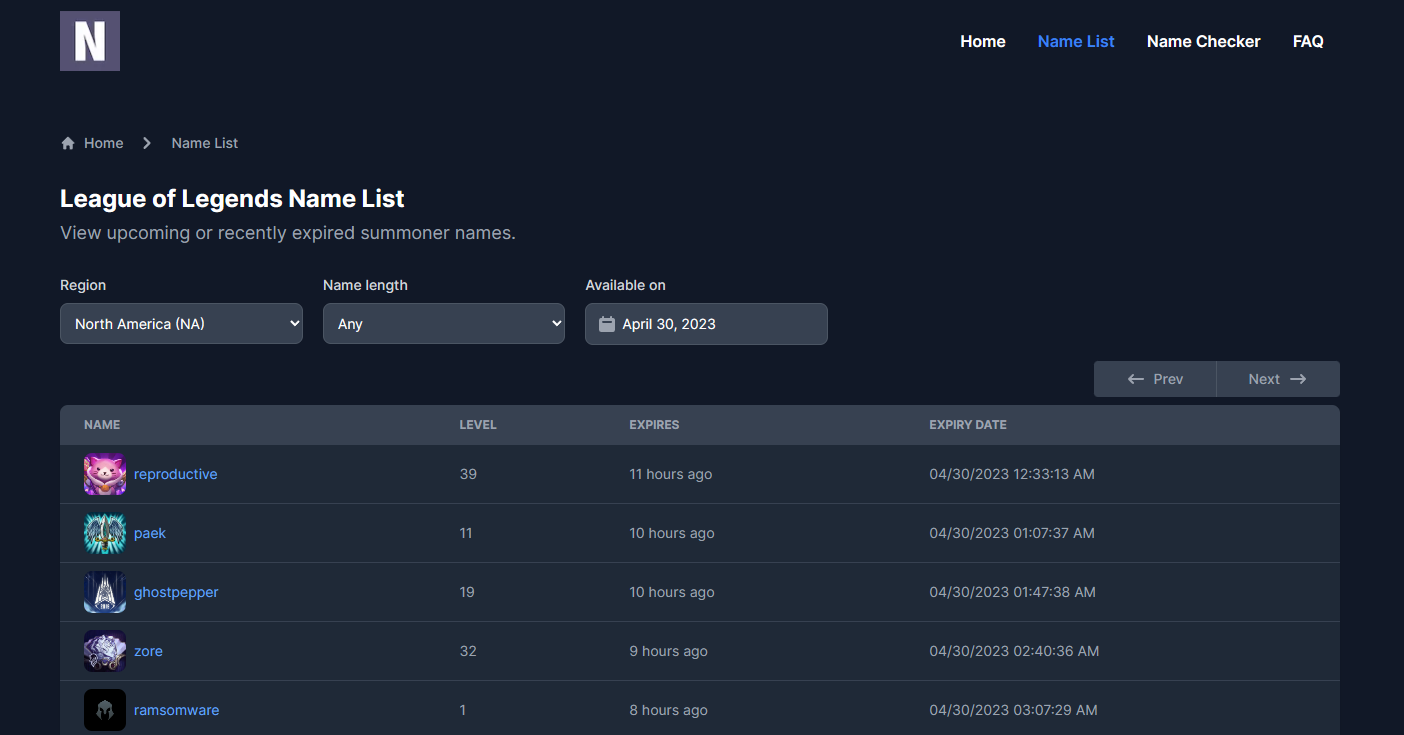Open summoner name zore

(148, 651)
